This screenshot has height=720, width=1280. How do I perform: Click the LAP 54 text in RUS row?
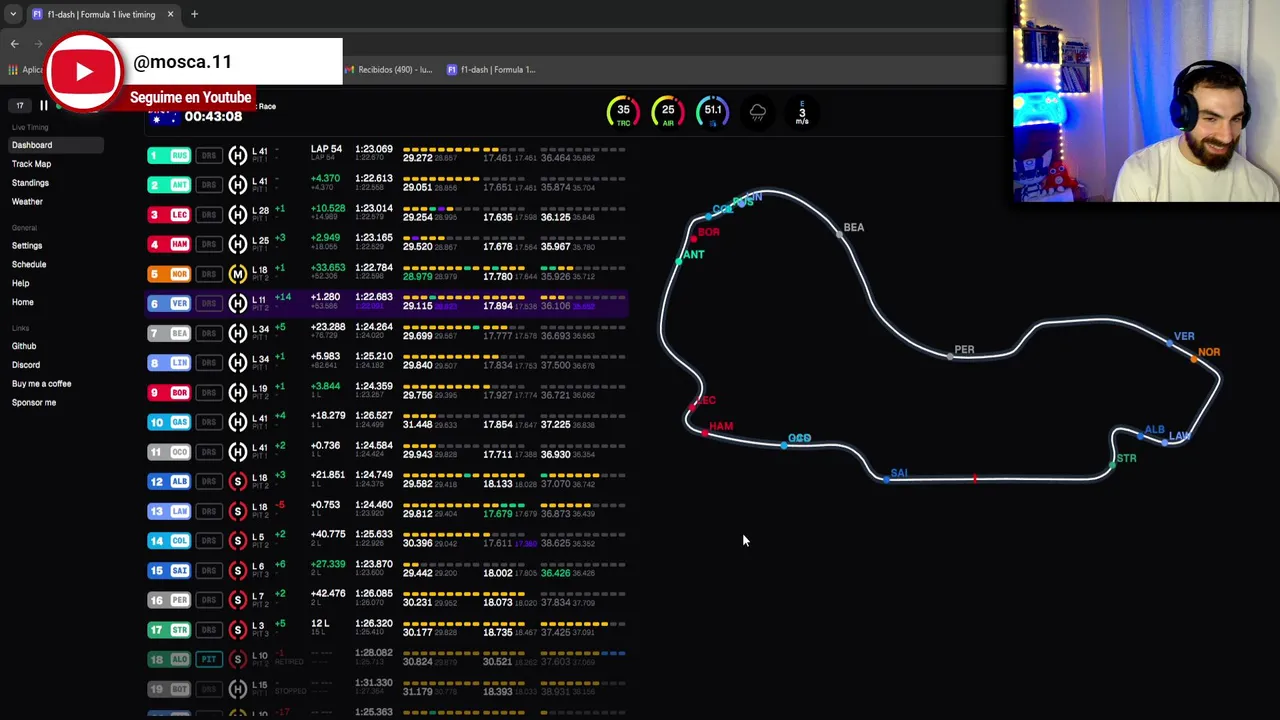(x=327, y=149)
